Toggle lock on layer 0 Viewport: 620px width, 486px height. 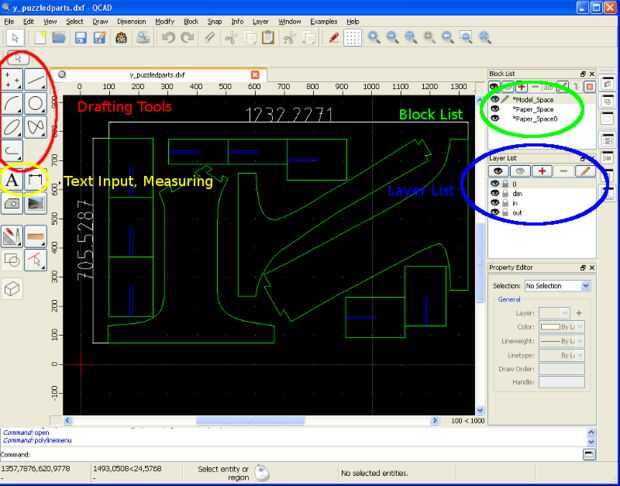coord(505,184)
